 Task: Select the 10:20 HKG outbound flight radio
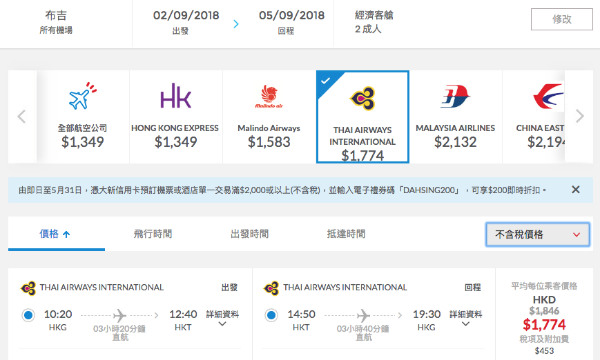pos(28,315)
